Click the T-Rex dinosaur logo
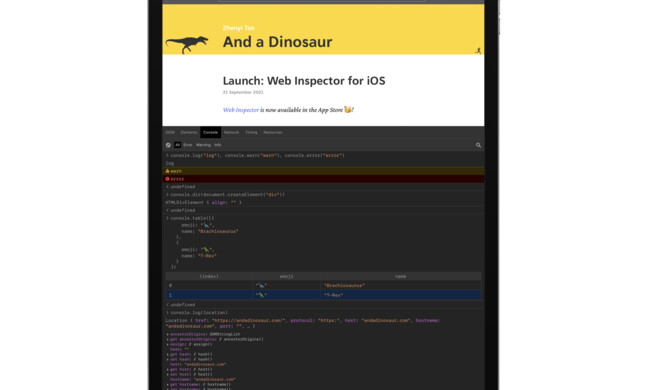 pyautogui.click(x=187, y=45)
